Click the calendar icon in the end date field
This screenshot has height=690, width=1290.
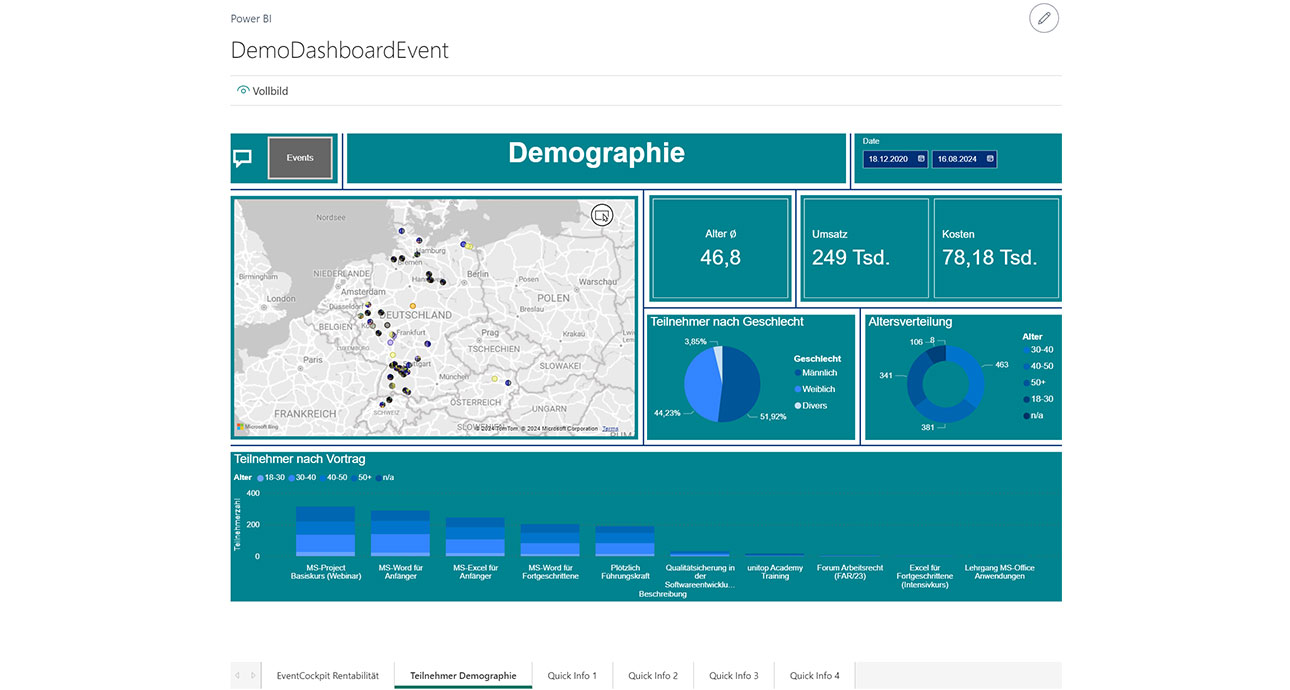tap(988, 158)
